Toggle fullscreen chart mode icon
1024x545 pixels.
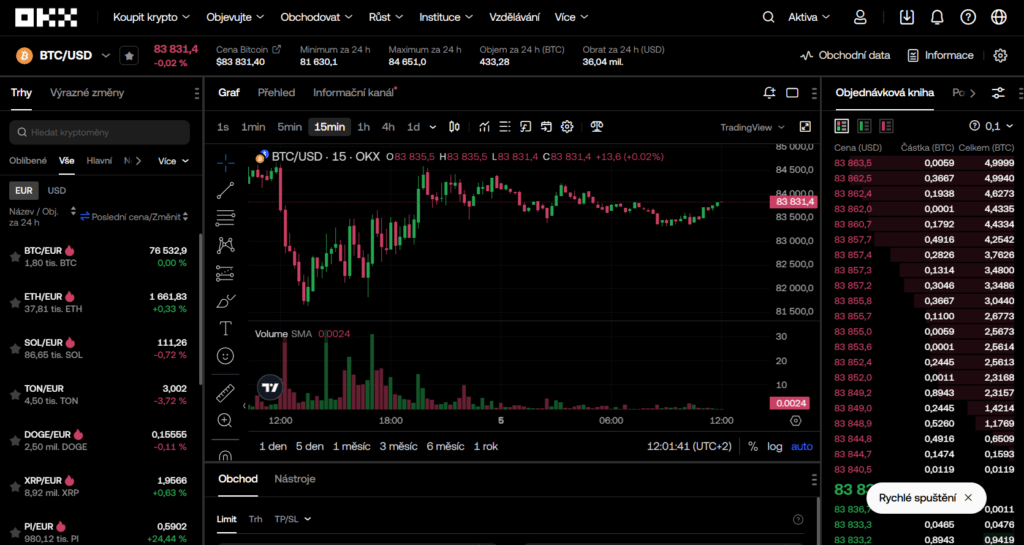(x=805, y=127)
